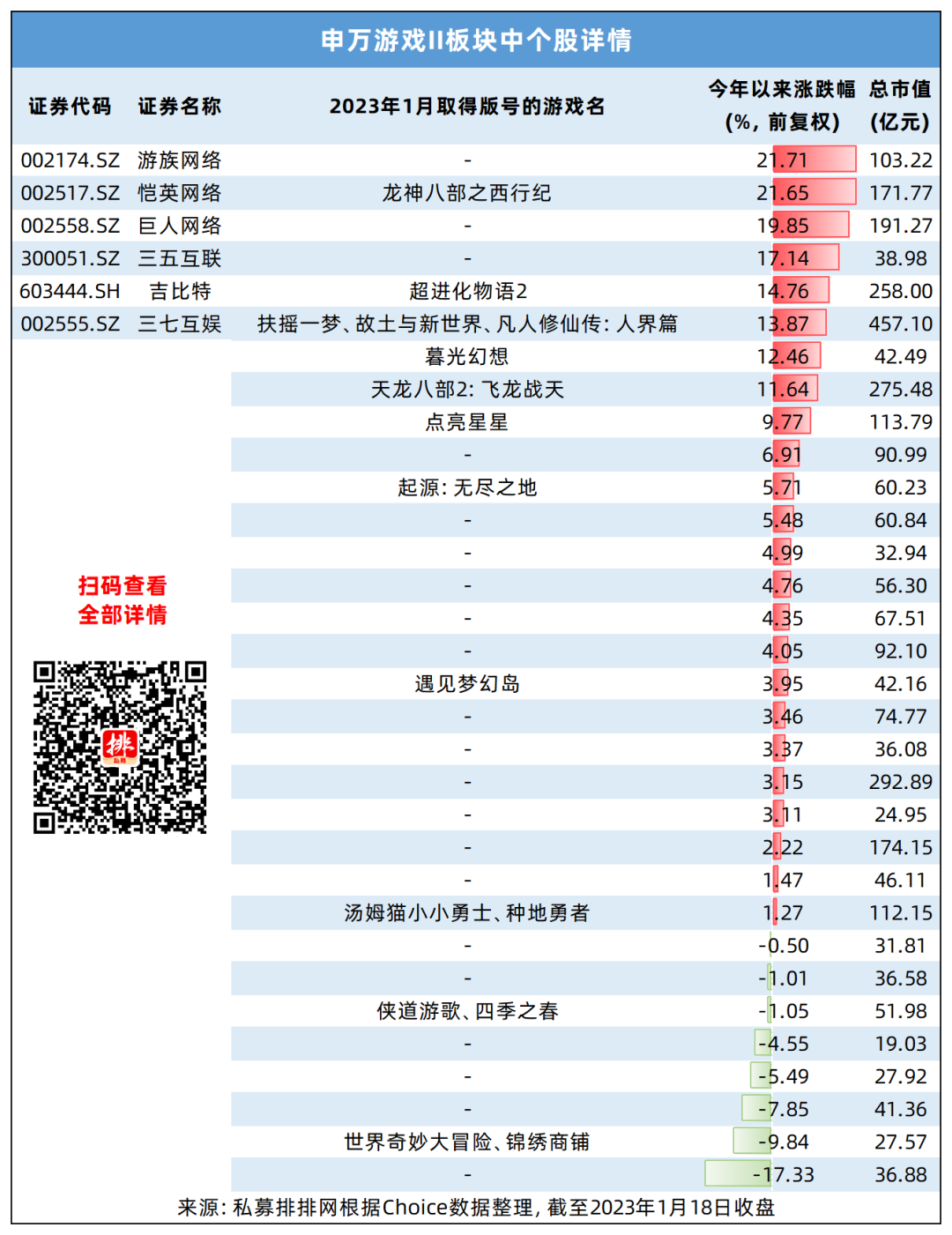
Task: Select market cap value 292.89
Action: pyautogui.click(x=901, y=782)
